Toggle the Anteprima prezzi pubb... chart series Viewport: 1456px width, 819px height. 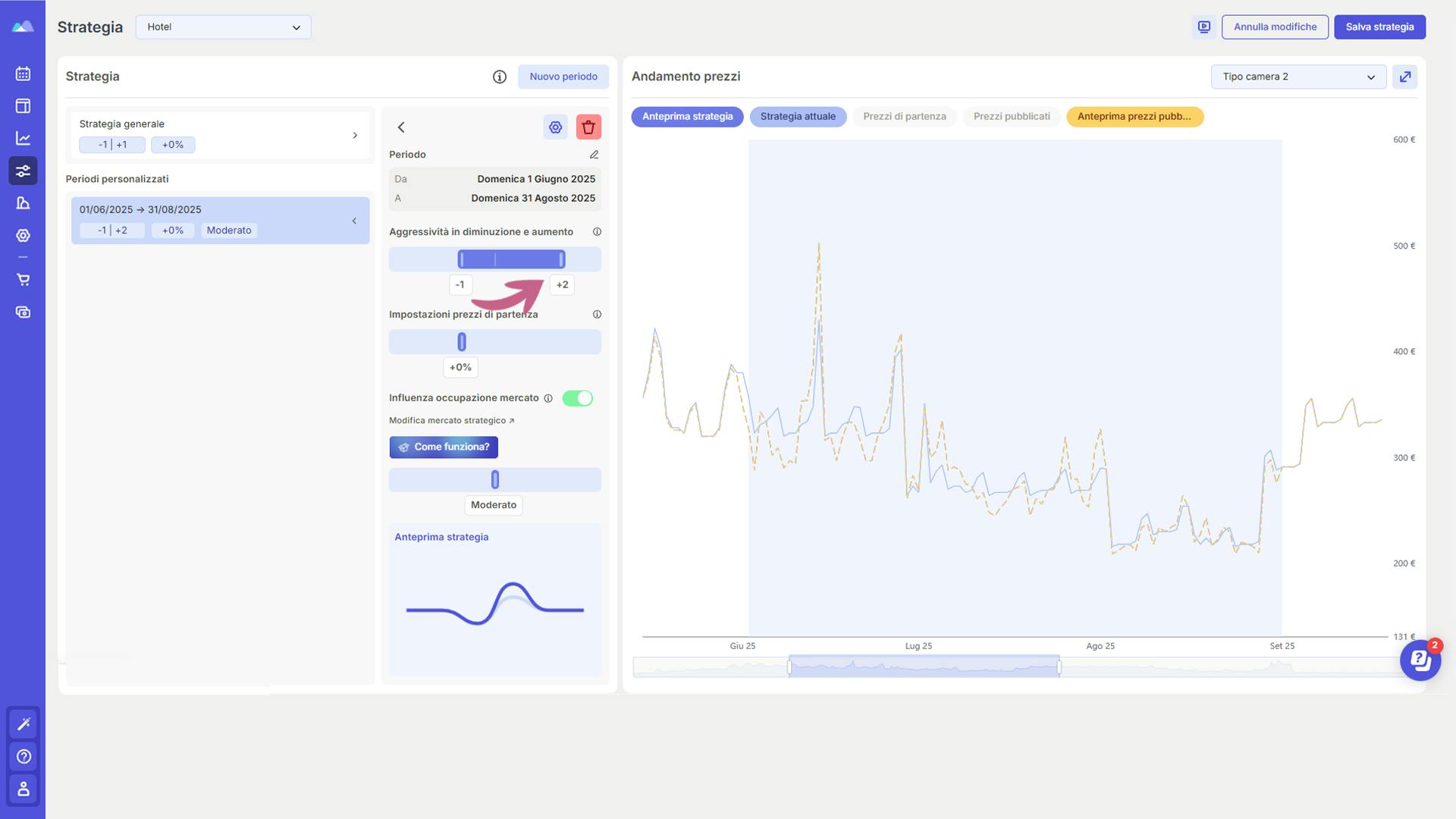[x=1134, y=117]
